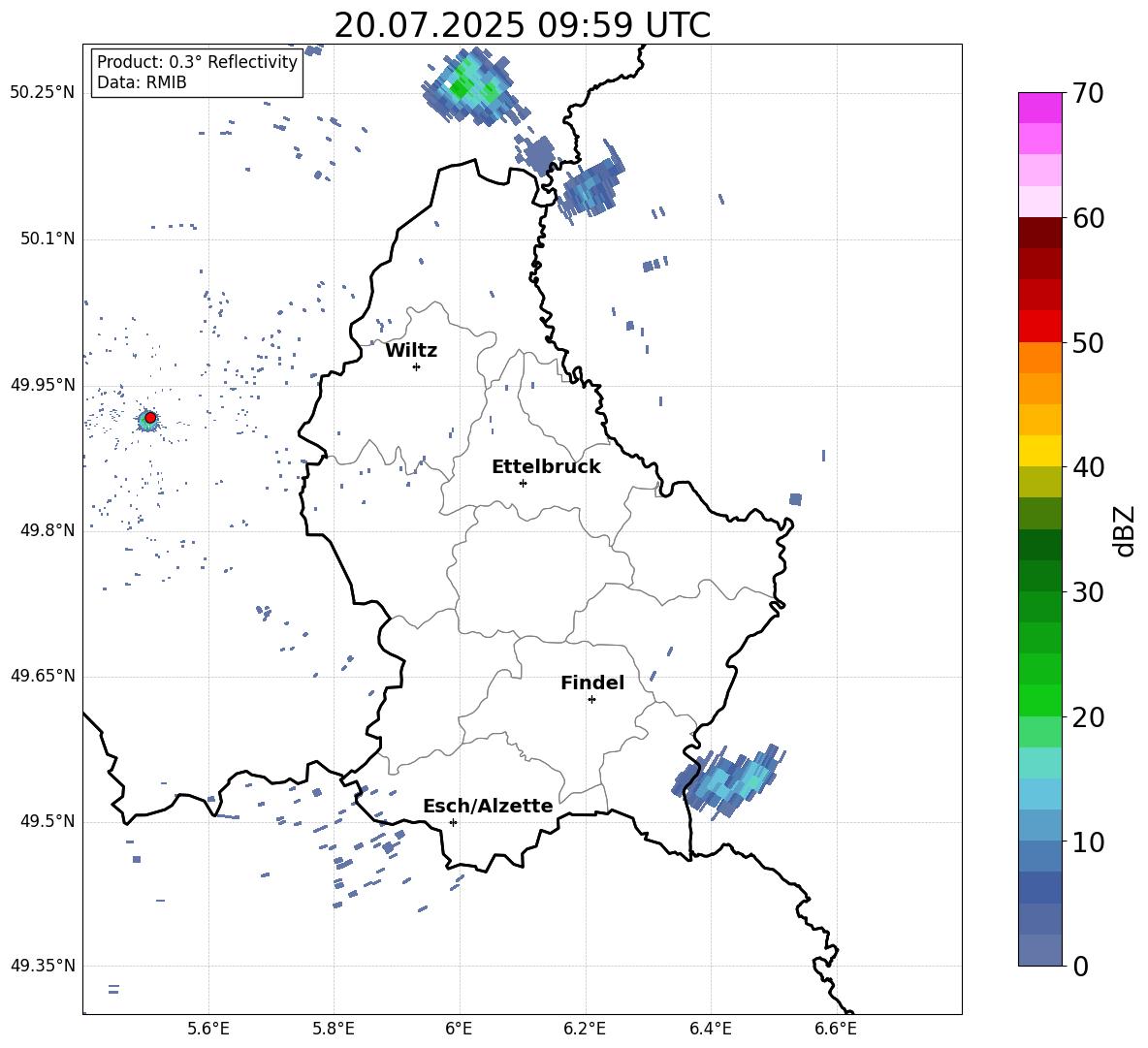
Task: Select the Ettelbruck city label
Action: point(546,467)
